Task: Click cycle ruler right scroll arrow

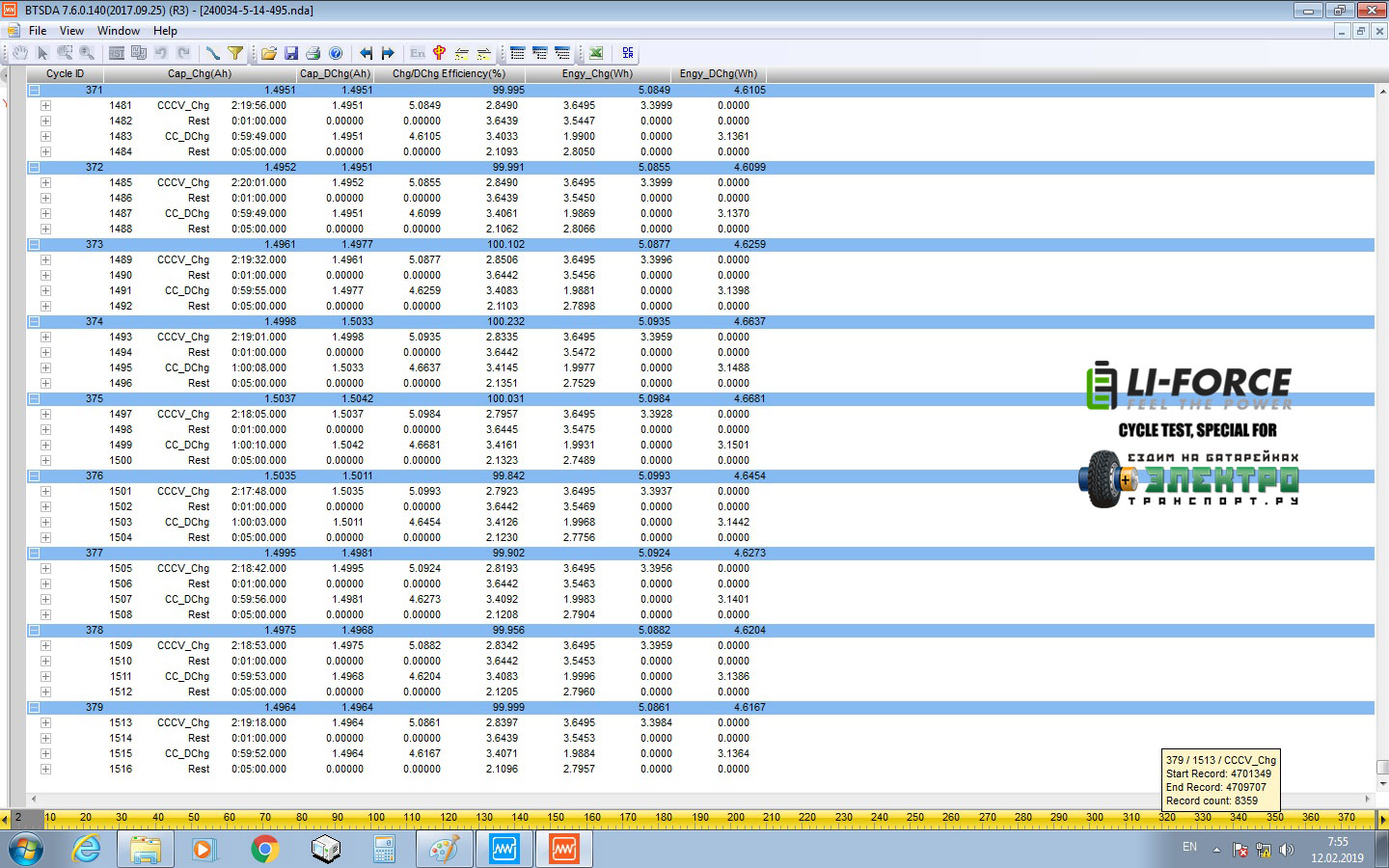Action: (x=1383, y=820)
